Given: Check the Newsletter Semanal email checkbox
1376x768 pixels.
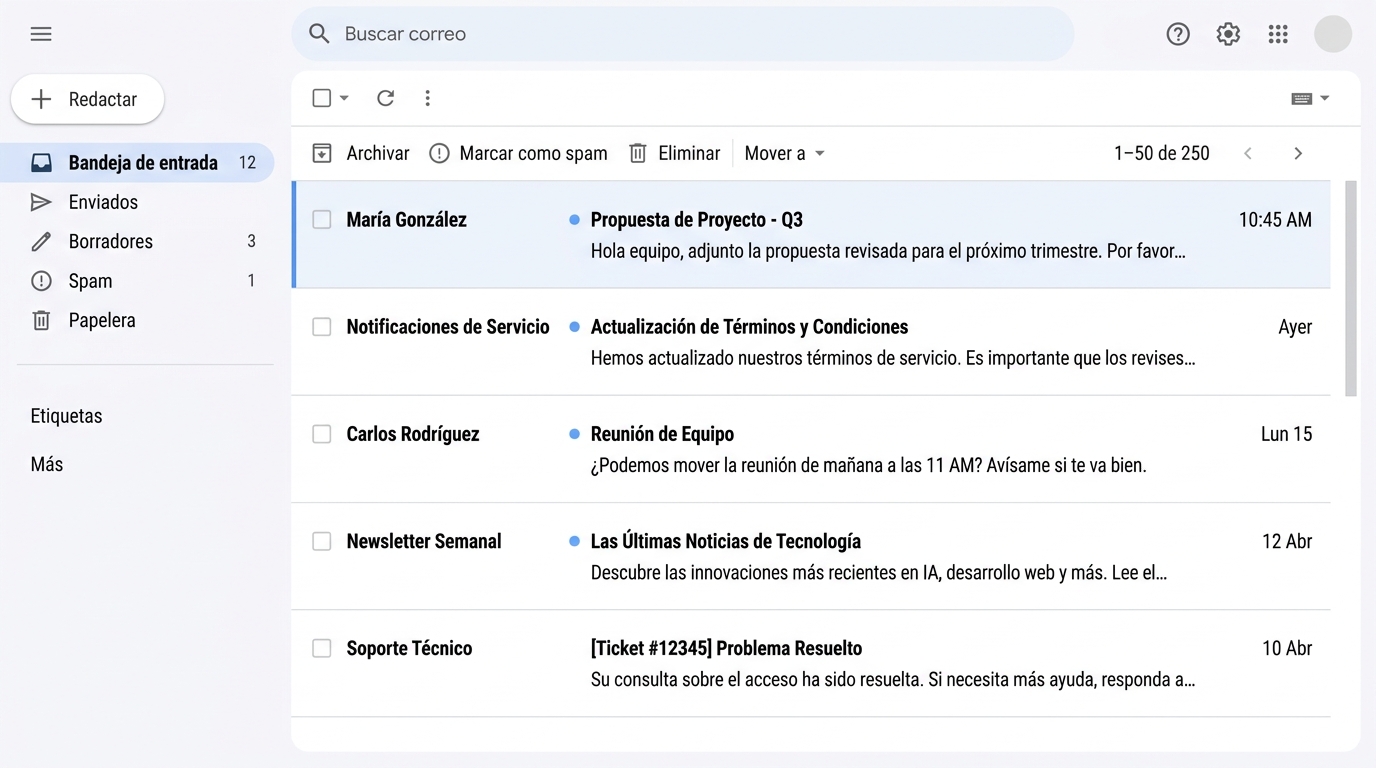Looking at the screenshot, I should (x=322, y=541).
